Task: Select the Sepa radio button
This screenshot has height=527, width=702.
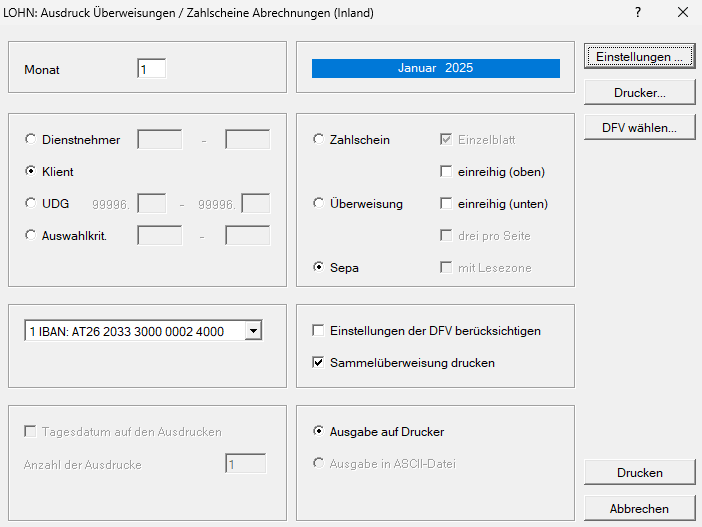Action: click(319, 268)
